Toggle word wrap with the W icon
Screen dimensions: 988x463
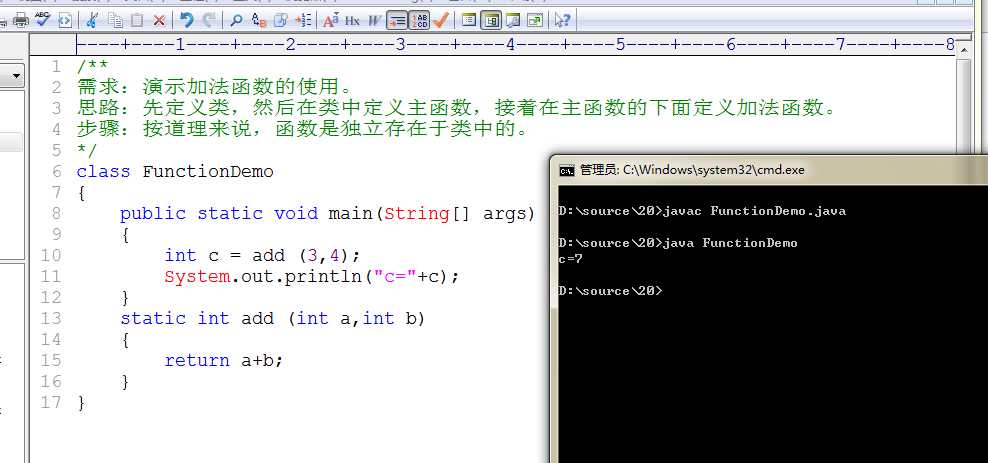pyautogui.click(x=375, y=21)
